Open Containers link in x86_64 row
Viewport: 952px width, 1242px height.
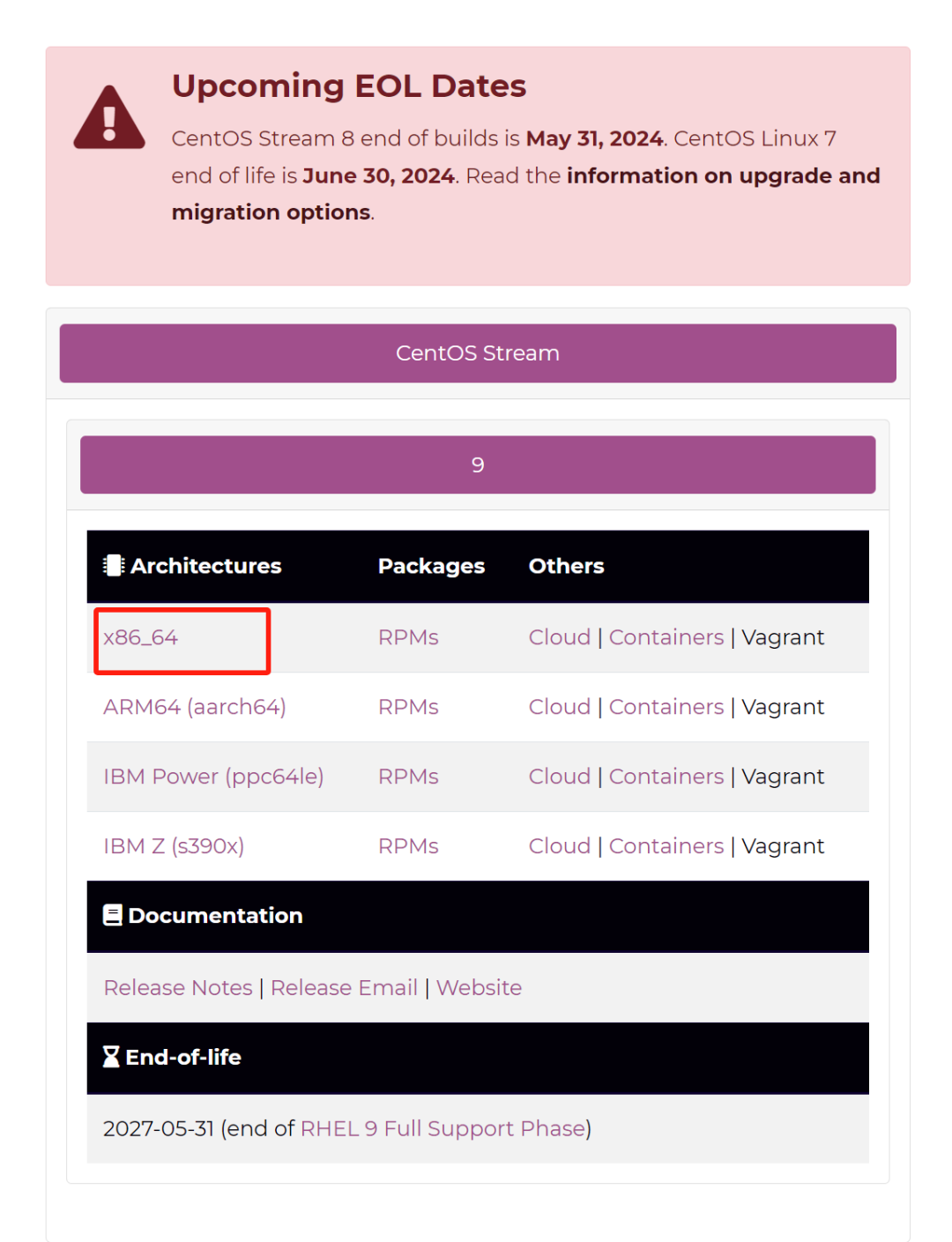666,637
